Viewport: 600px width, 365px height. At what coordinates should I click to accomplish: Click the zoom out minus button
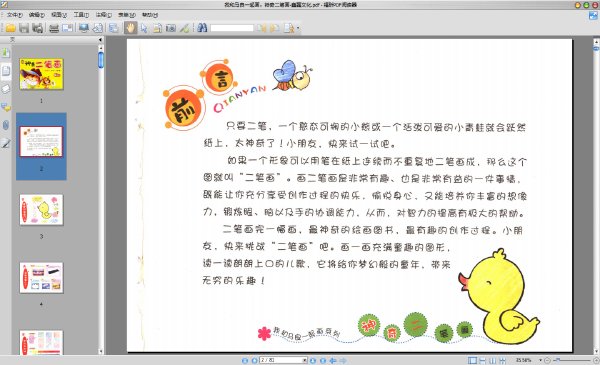[x=547, y=360]
